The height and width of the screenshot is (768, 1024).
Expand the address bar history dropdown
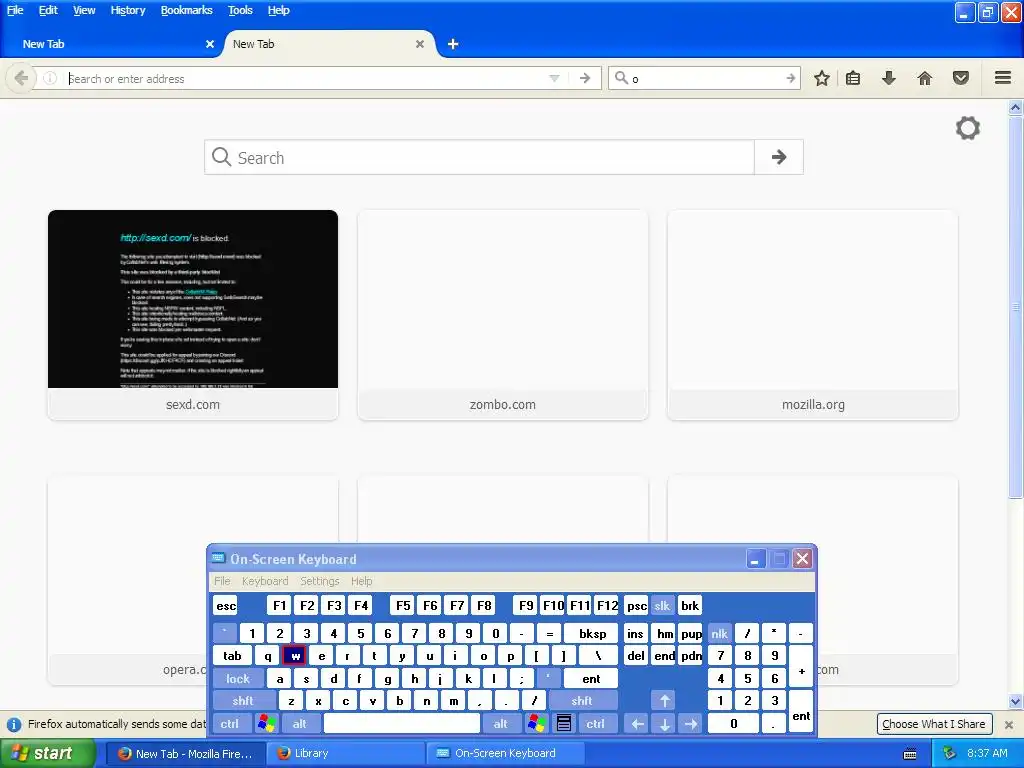click(x=554, y=78)
